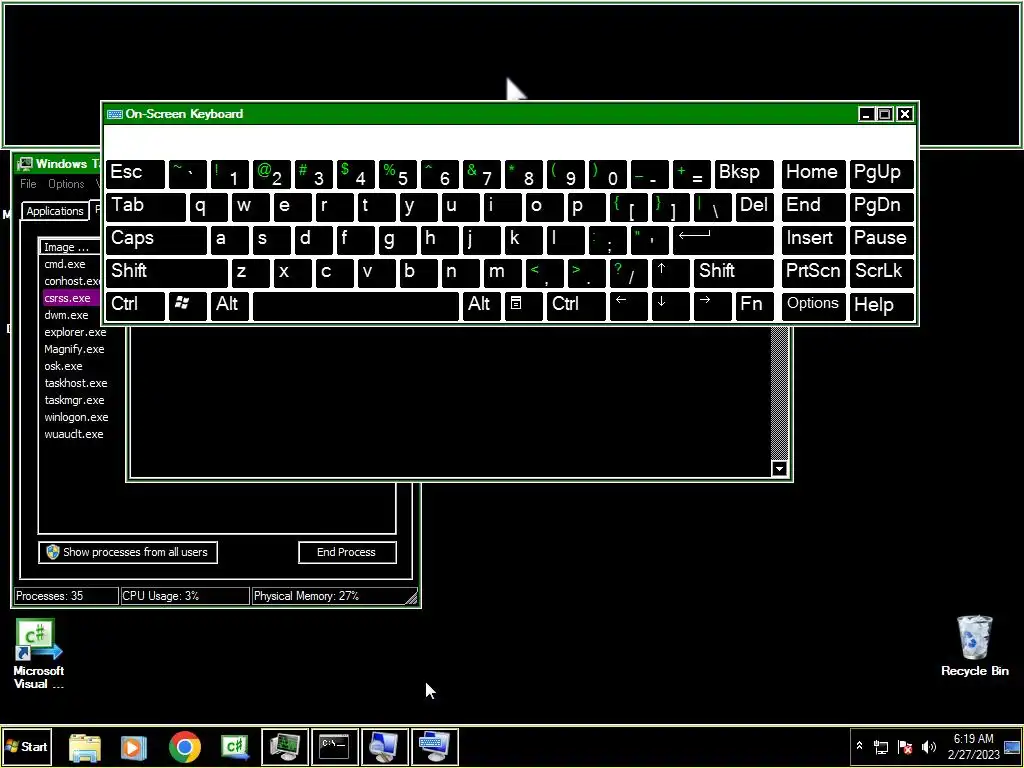Click the On-Screen Keyboard title icon
The image size is (1024, 768).
coord(115,114)
